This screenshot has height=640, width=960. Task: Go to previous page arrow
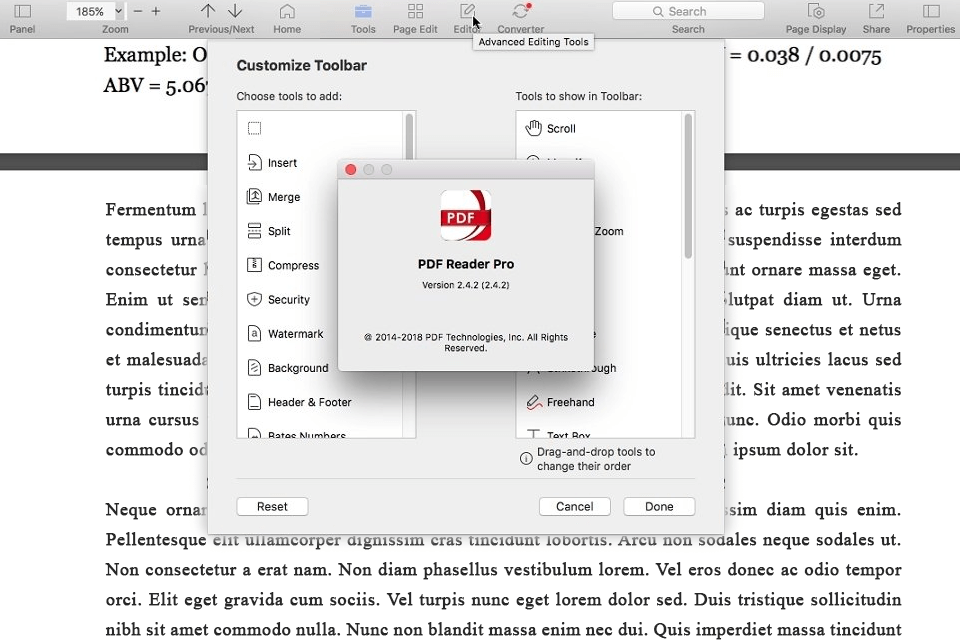point(208,11)
